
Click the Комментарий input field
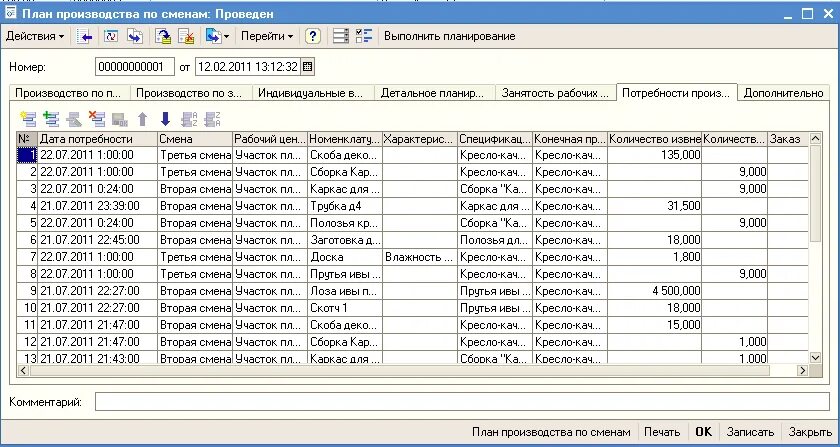pyautogui.click(x=462, y=402)
